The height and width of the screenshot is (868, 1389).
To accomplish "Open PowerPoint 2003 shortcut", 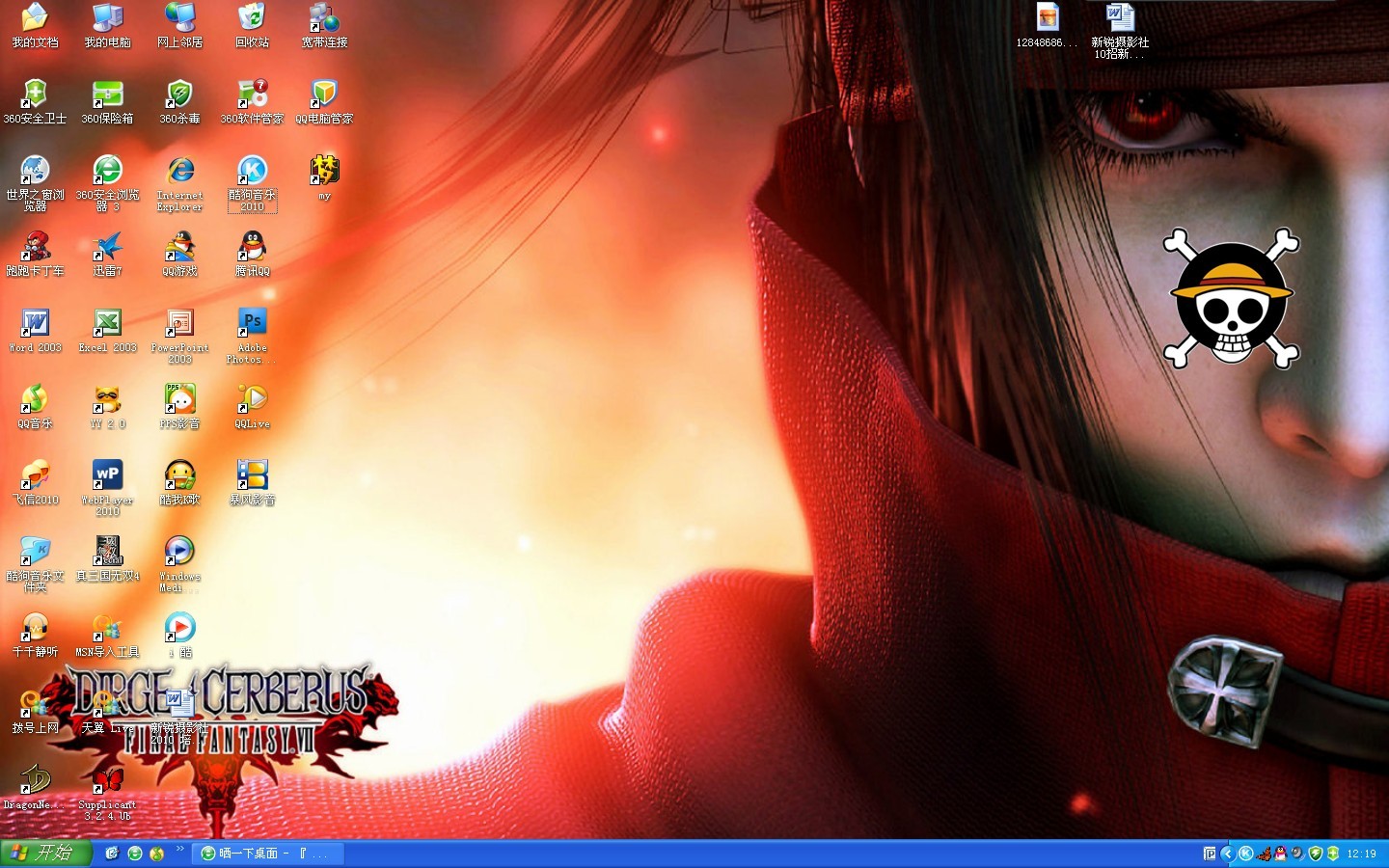I will point(179,336).
